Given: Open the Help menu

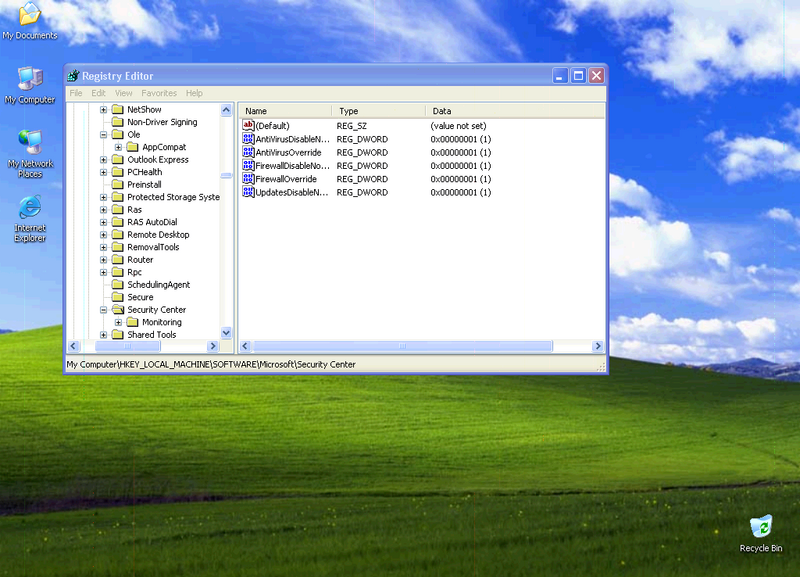Looking at the screenshot, I should pyautogui.click(x=194, y=93).
